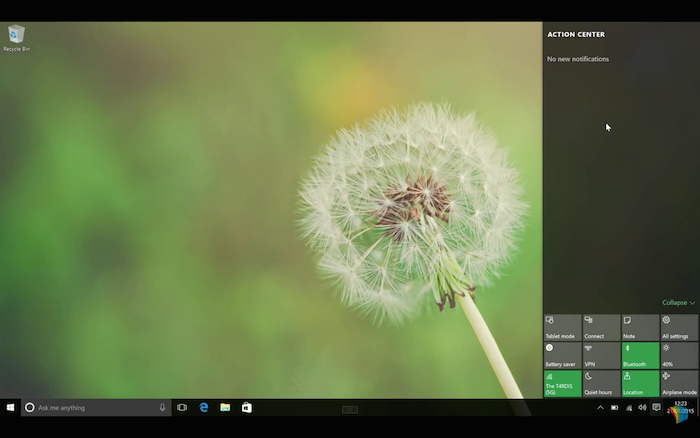700x438 pixels.
Task: Click the Connect quick action tile
Action: [601, 327]
